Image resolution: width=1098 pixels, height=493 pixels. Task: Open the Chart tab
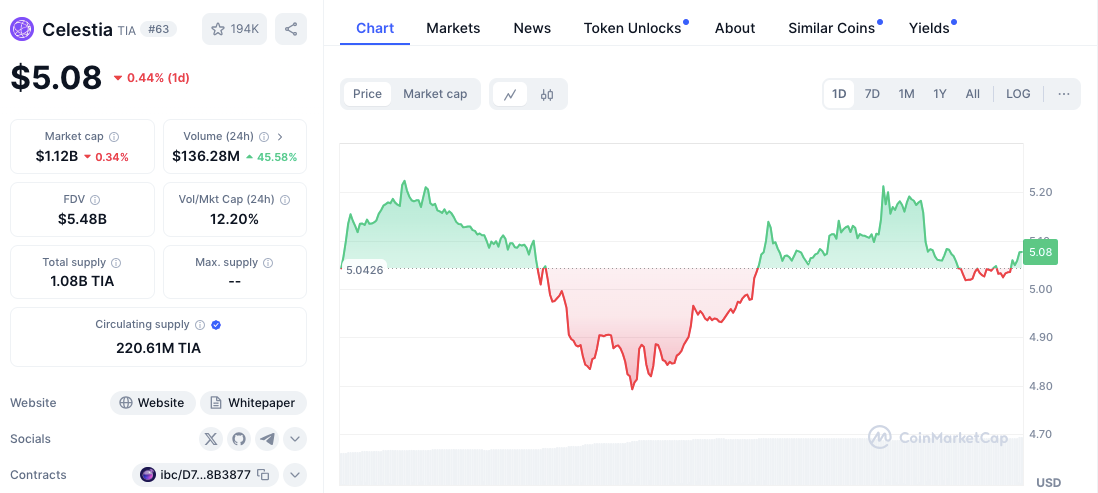[x=375, y=28]
